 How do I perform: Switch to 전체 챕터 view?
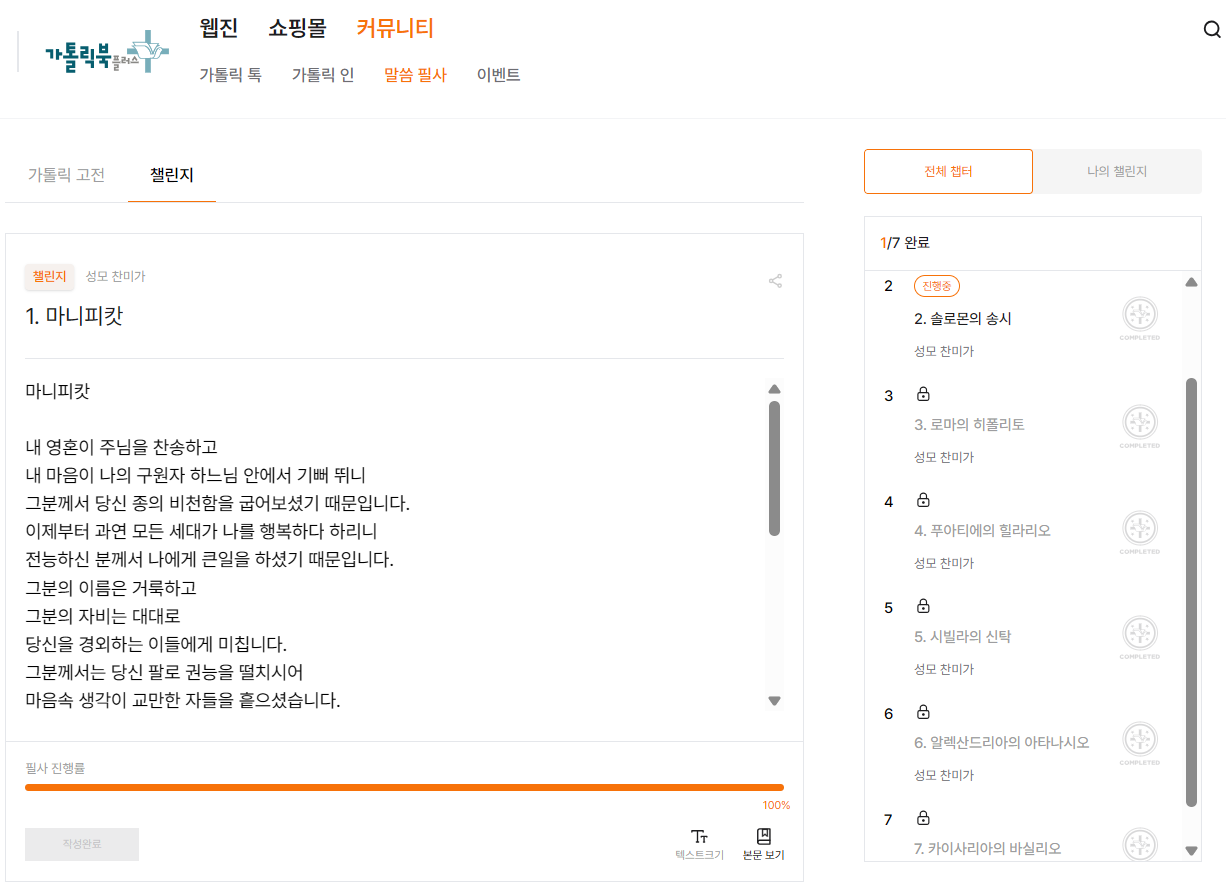click(947, 171)
